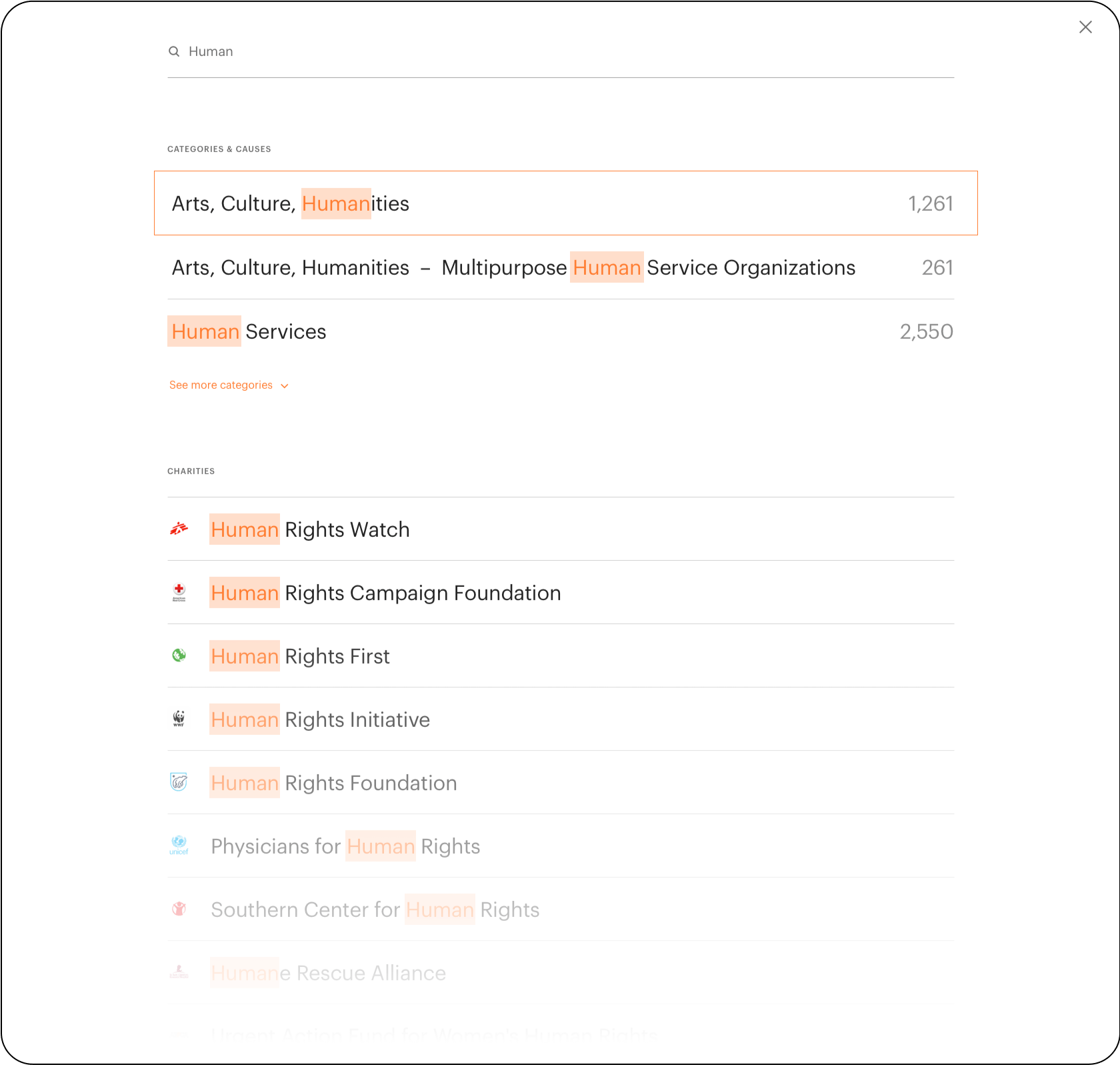Open Human Rights Watch charity
Screen dimensions: 1120x1065
pyautogui.click(x=310, y=529)
